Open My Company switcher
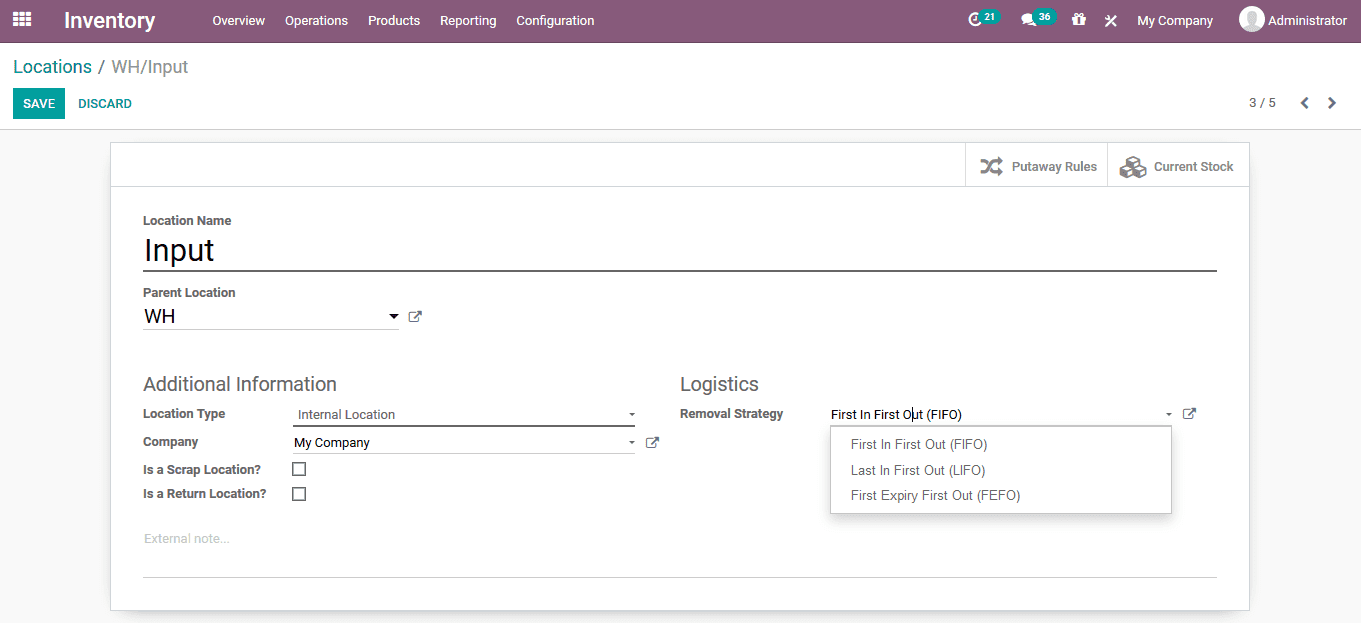The height and width of the screenshot is (623, 1361). point(1175,20)
